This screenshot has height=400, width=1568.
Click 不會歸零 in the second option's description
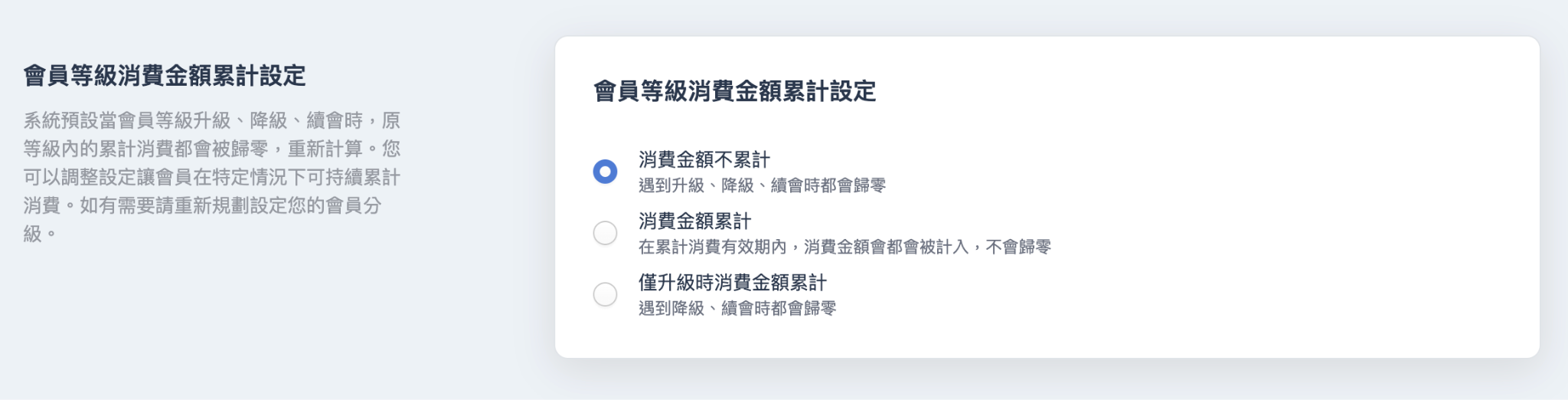[1018, 247]
